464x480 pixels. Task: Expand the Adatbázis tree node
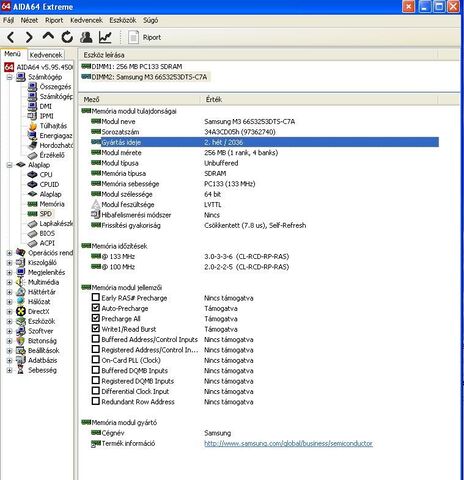click(x=9, y=360)
